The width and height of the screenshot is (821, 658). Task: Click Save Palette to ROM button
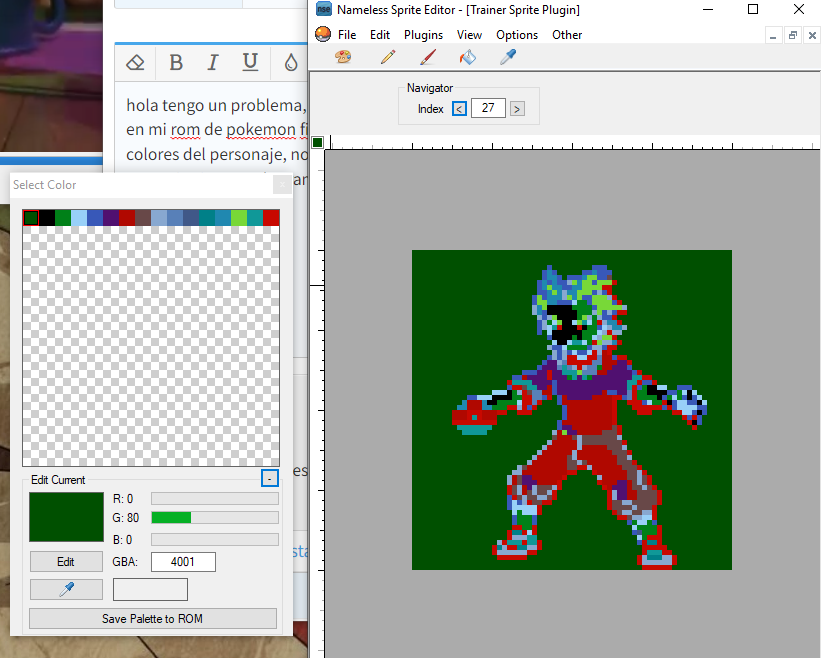click(x=152, y=619)
